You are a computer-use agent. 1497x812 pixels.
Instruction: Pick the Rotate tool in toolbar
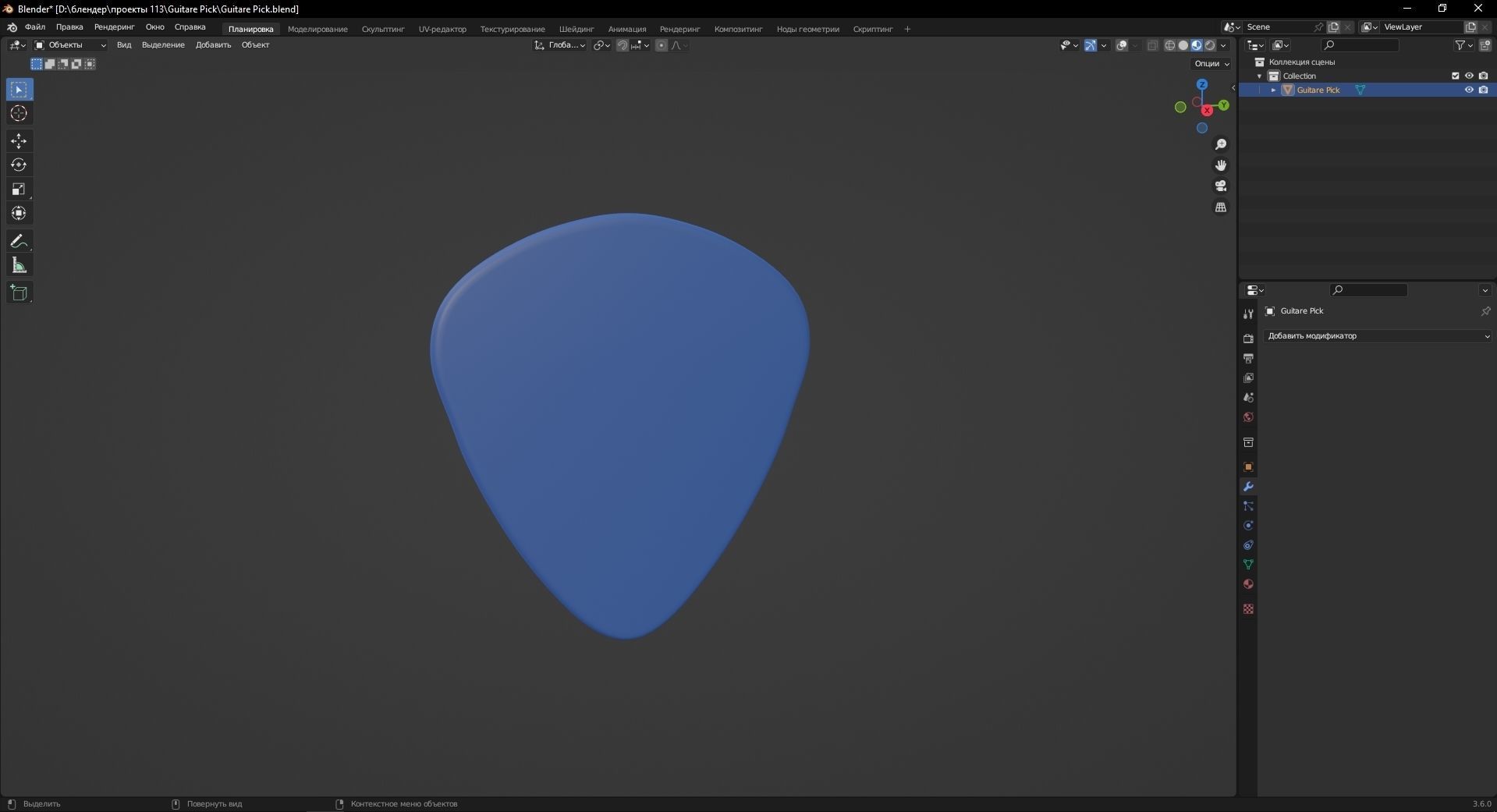[20, 165]
